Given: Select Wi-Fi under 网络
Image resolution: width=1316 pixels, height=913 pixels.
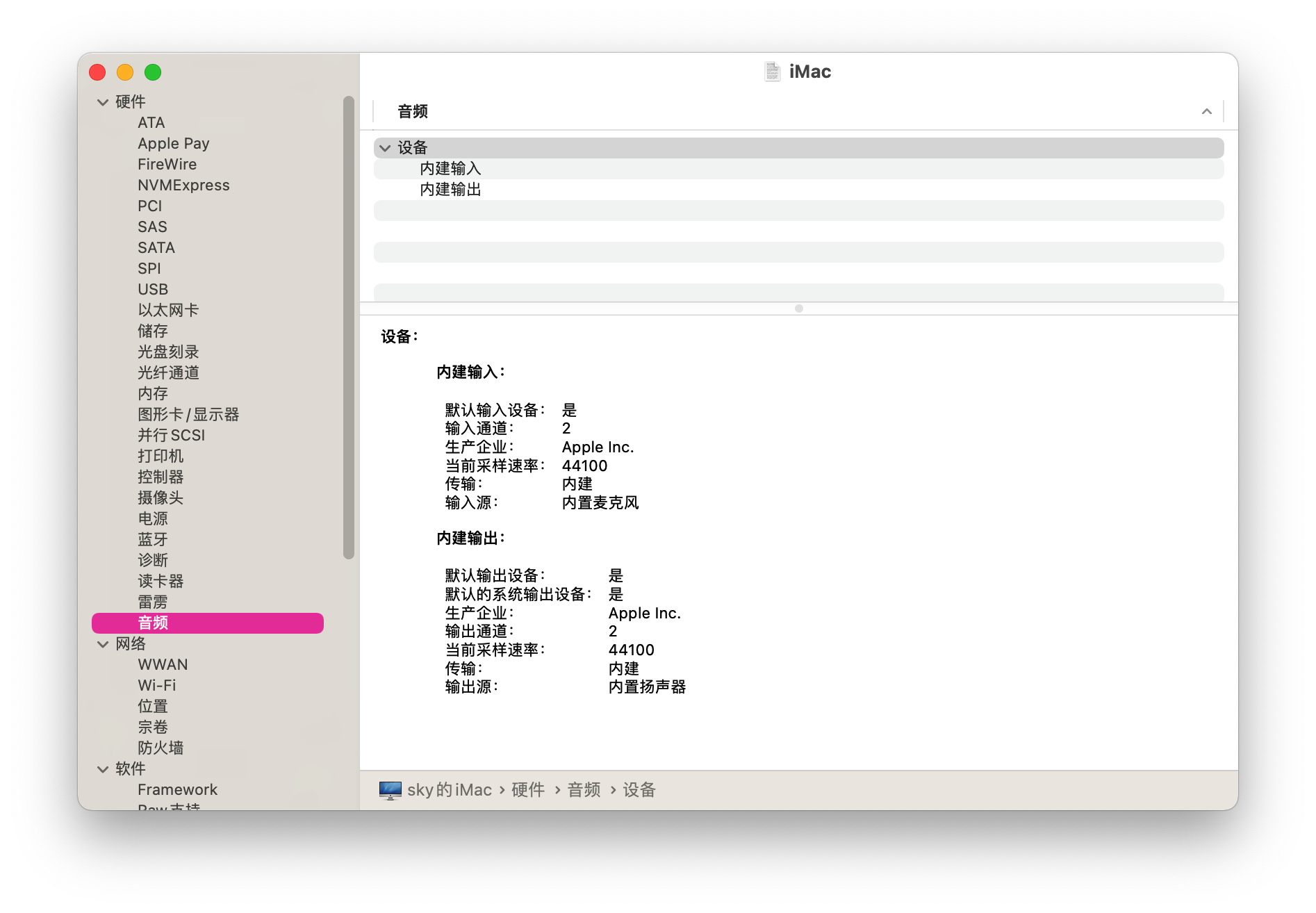Looking at the screenshot, I should (x=157, y=686).
